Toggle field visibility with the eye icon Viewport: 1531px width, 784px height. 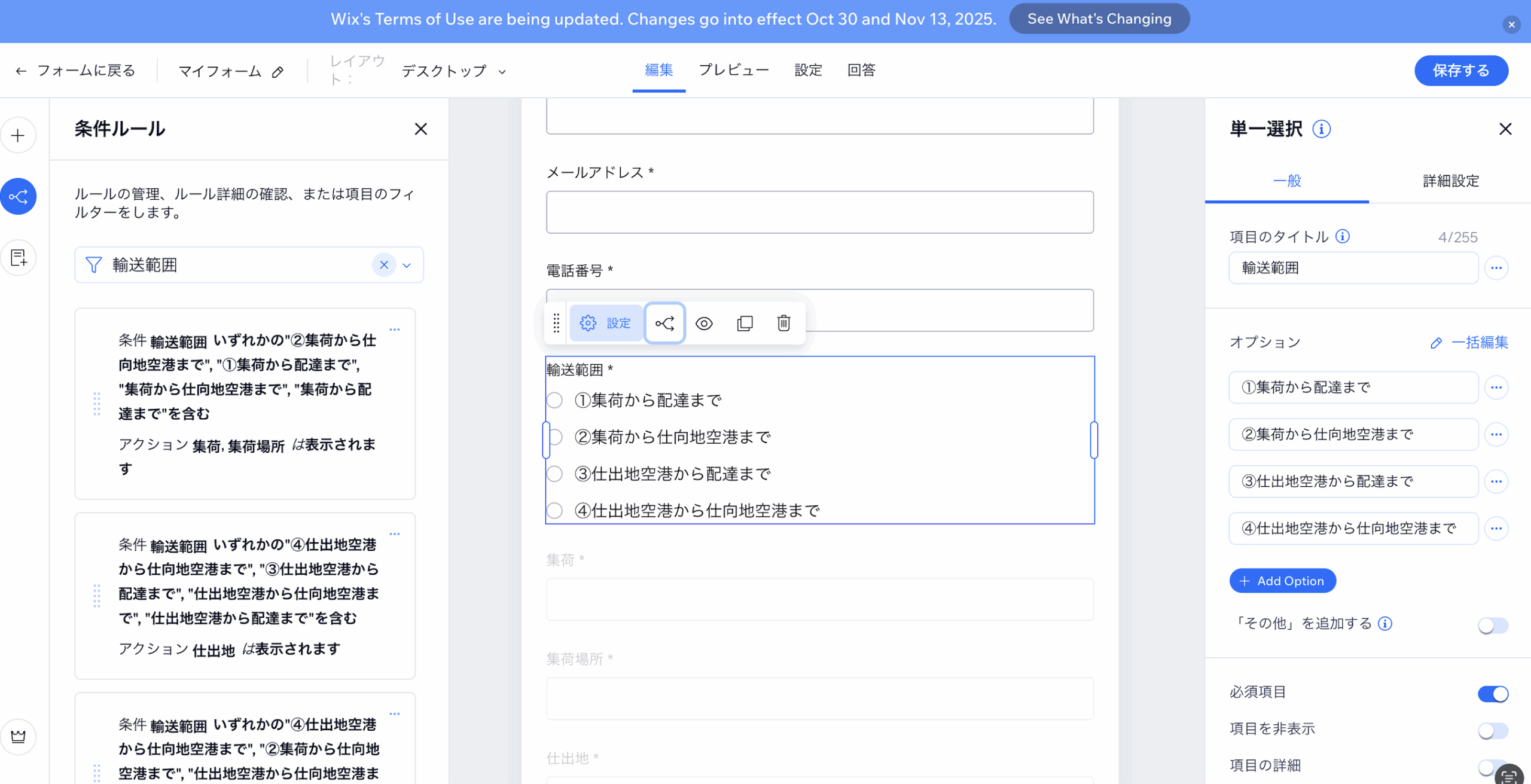click(704, 324)
